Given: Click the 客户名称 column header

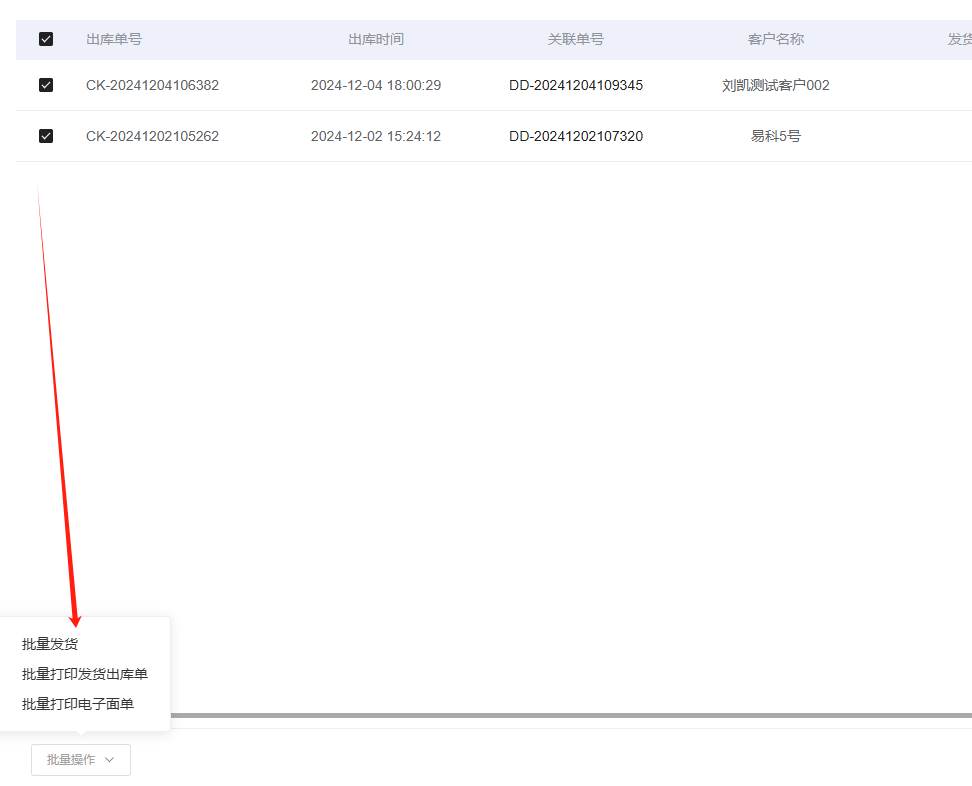Looking at the screenshot, I should click(x=776, y=39).
